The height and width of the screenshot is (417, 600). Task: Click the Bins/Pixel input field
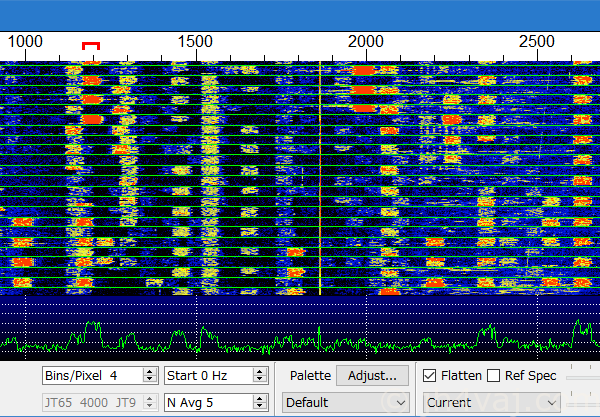point(92,376)
